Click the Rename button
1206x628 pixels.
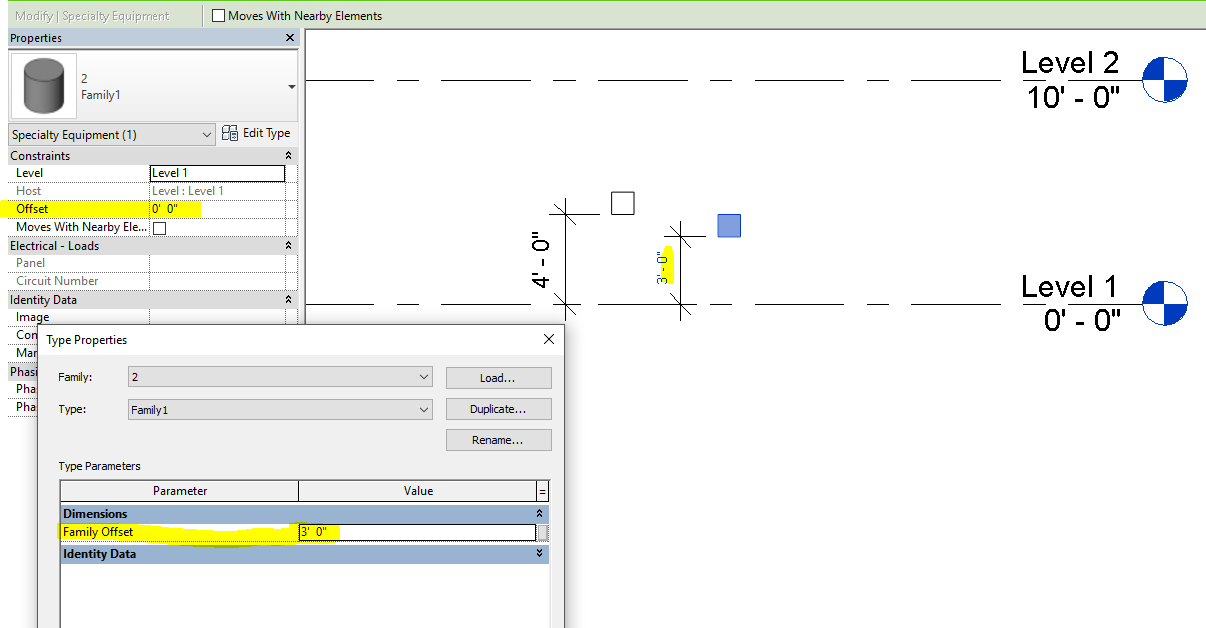tap(498, 439)
